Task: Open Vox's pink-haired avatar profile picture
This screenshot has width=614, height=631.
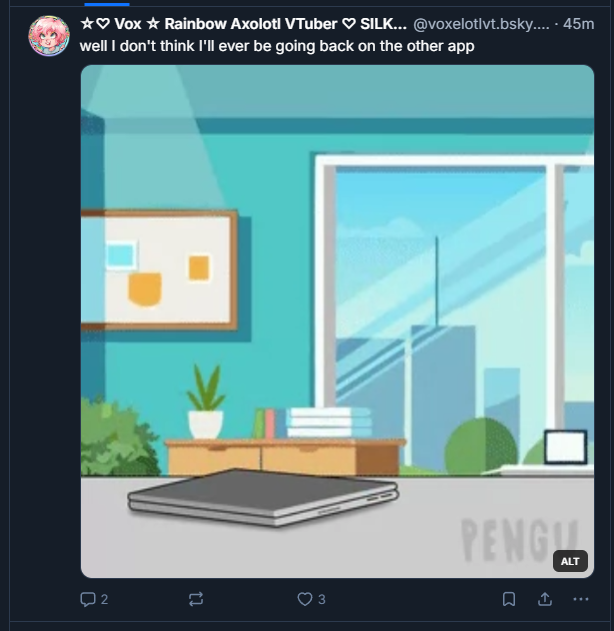Action: pyautogui.click(x=49, y=36)
